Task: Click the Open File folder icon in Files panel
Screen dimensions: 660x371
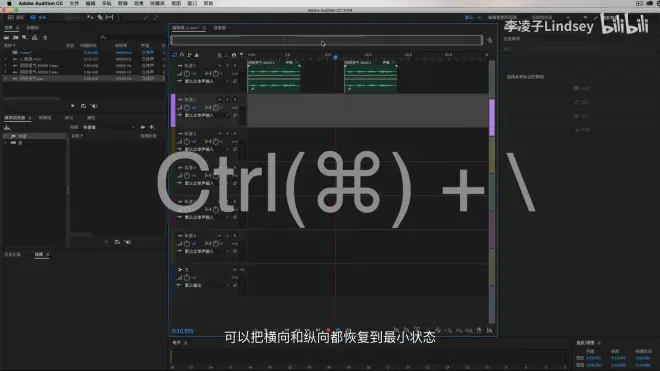Action: [x=7, y=37]
